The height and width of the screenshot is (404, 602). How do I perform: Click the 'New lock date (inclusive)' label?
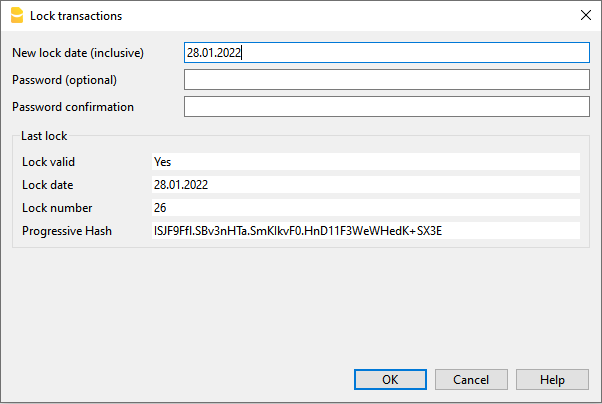79,53
